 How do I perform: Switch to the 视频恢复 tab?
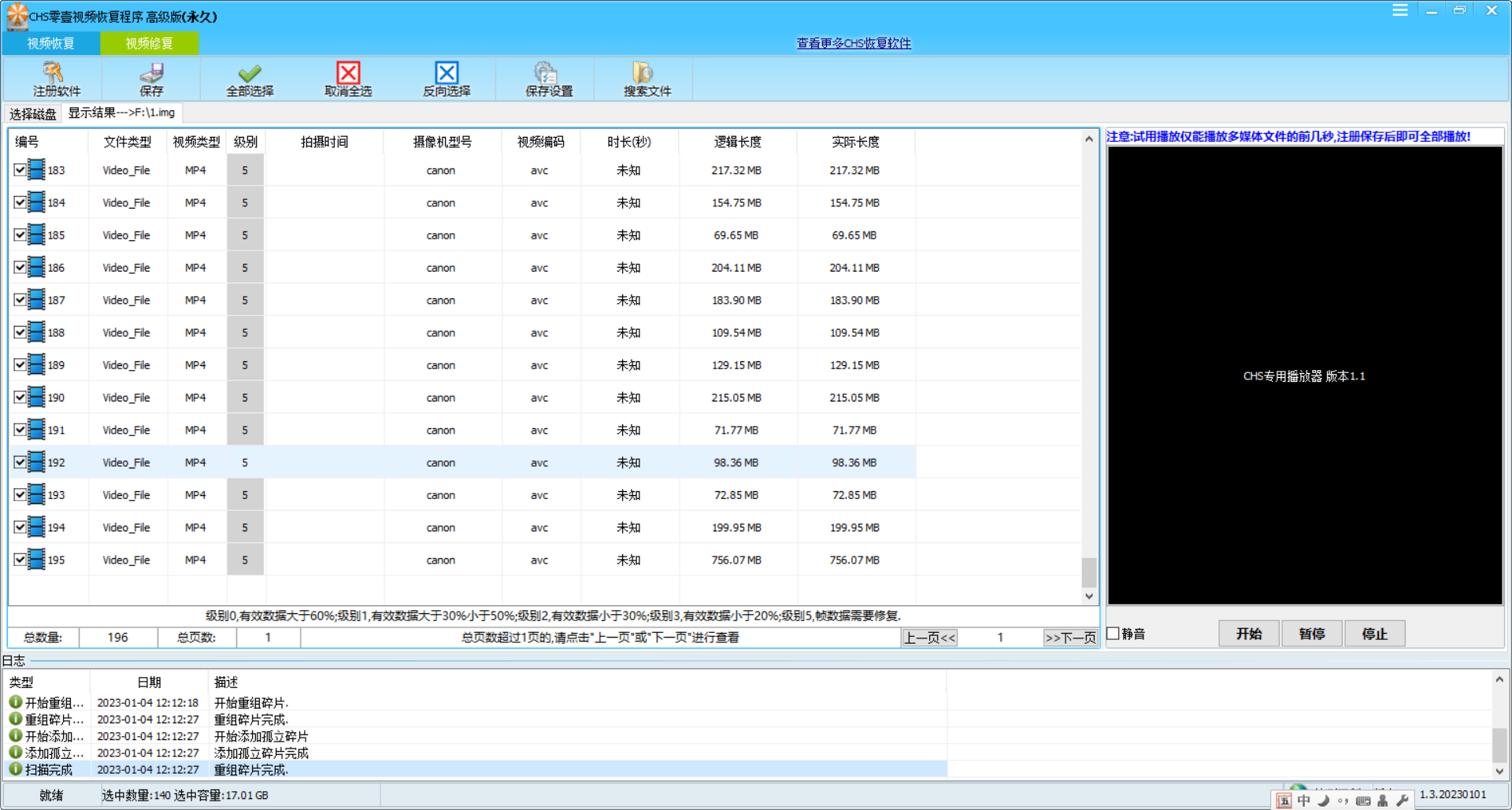point(51,43)
